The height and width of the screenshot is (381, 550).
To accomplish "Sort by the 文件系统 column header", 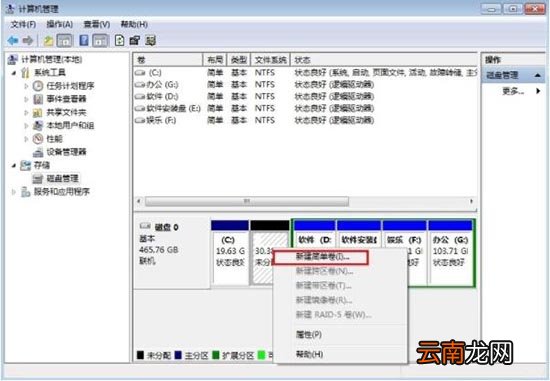I will (270, 60).
